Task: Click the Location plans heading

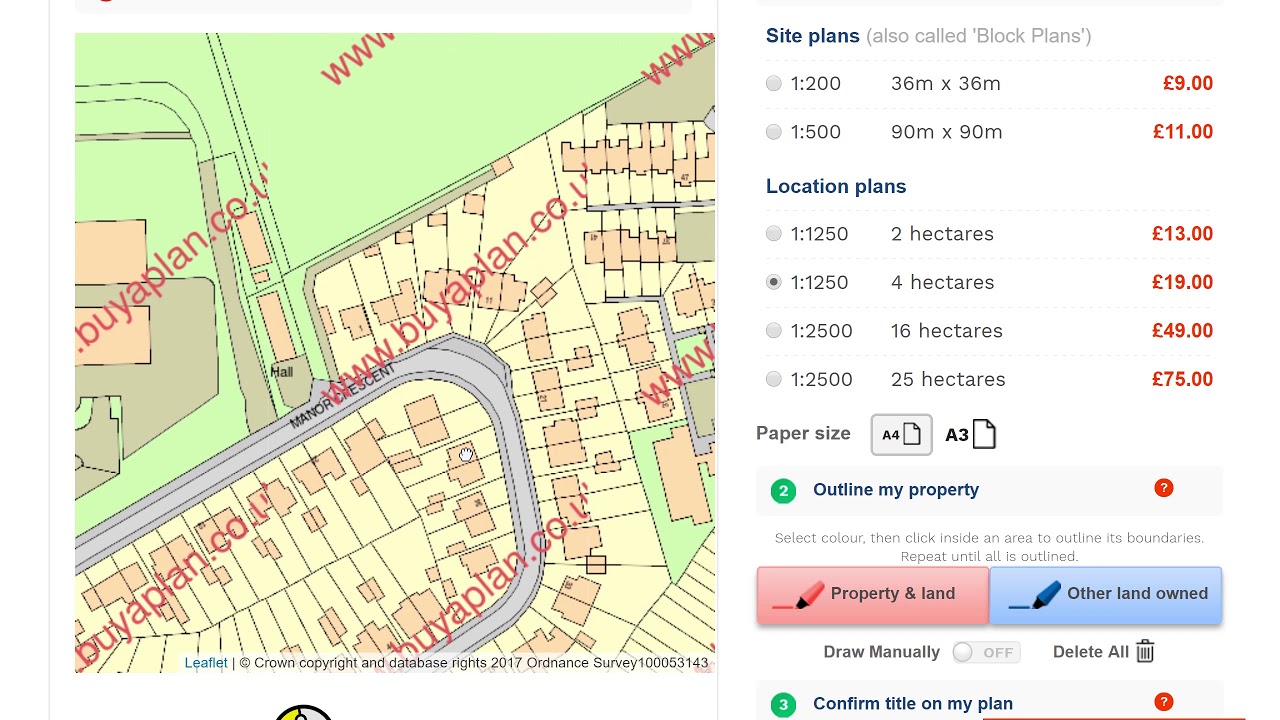Action: click(x=836, y=187)
